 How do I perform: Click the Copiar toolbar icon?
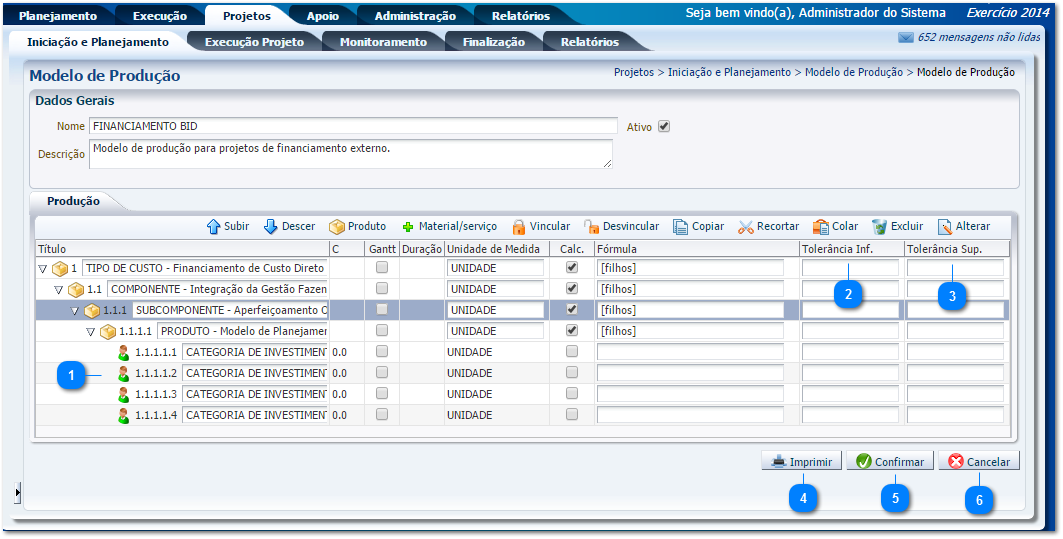[x=680, y=227]
